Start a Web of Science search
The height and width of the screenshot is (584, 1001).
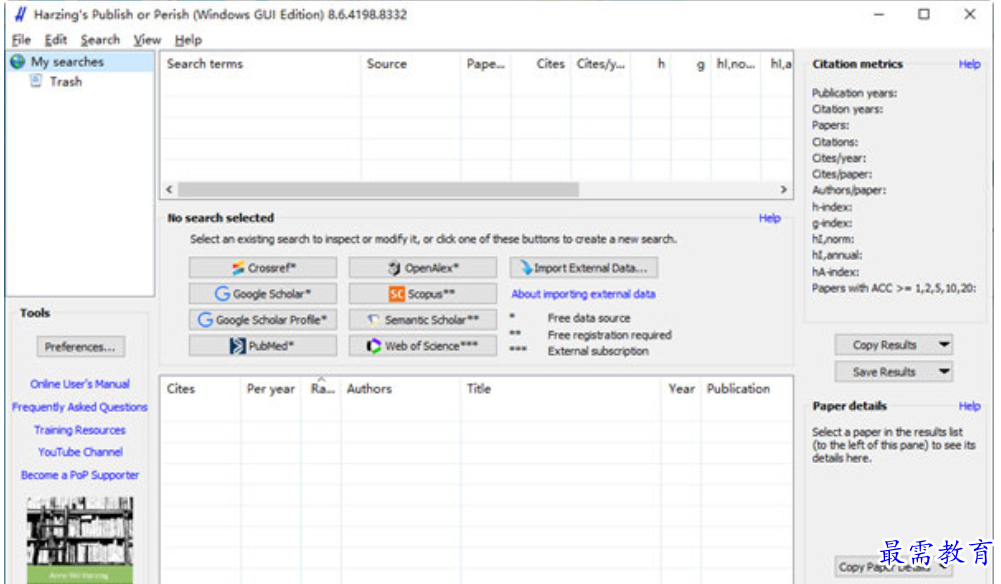point(423,346)
